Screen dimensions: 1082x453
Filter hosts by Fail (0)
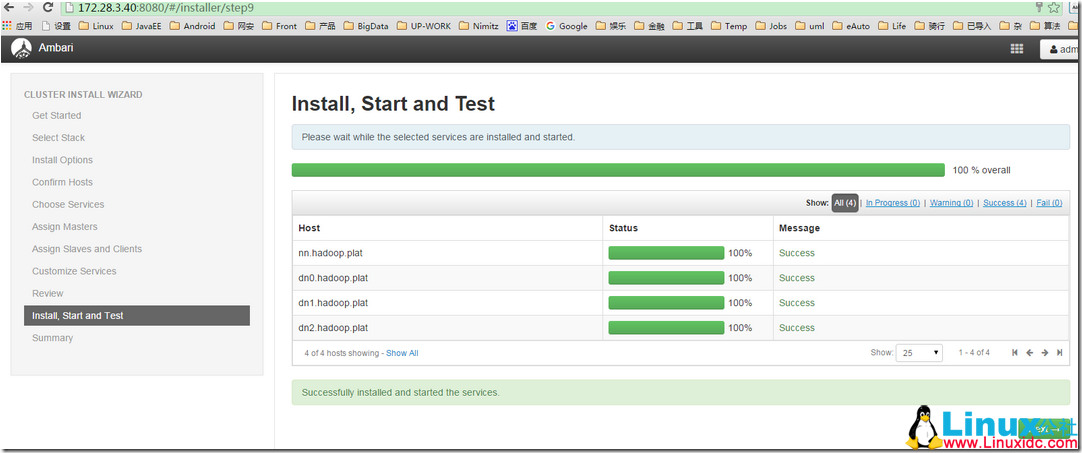pyautogui.click(x=1049, y=203)
